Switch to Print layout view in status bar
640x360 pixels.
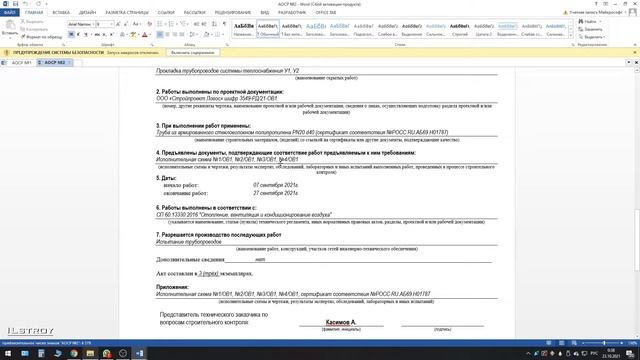point(562,343)
